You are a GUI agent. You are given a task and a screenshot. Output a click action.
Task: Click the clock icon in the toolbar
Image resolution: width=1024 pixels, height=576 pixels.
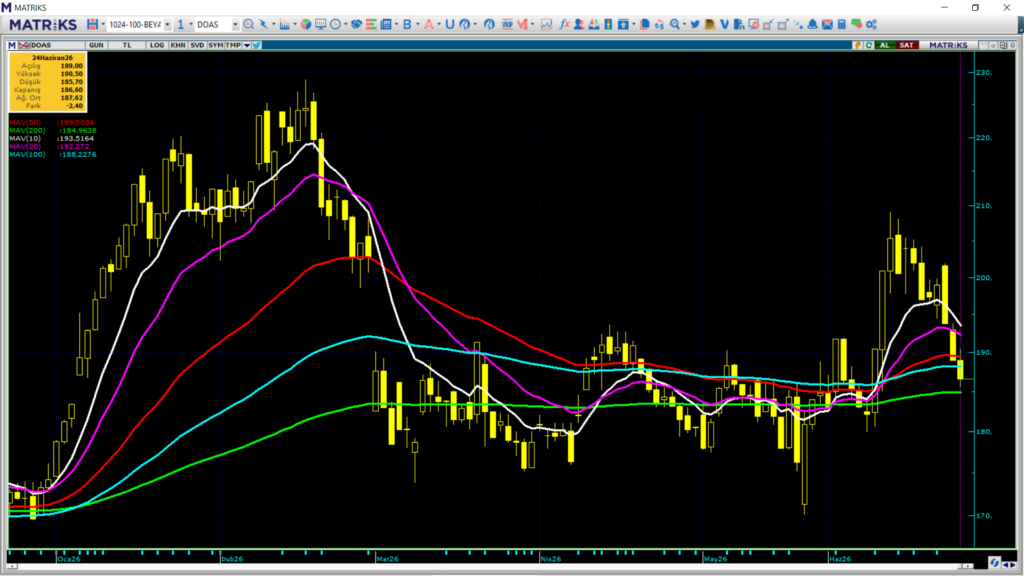pyautogui.click(x=335, y=24)
